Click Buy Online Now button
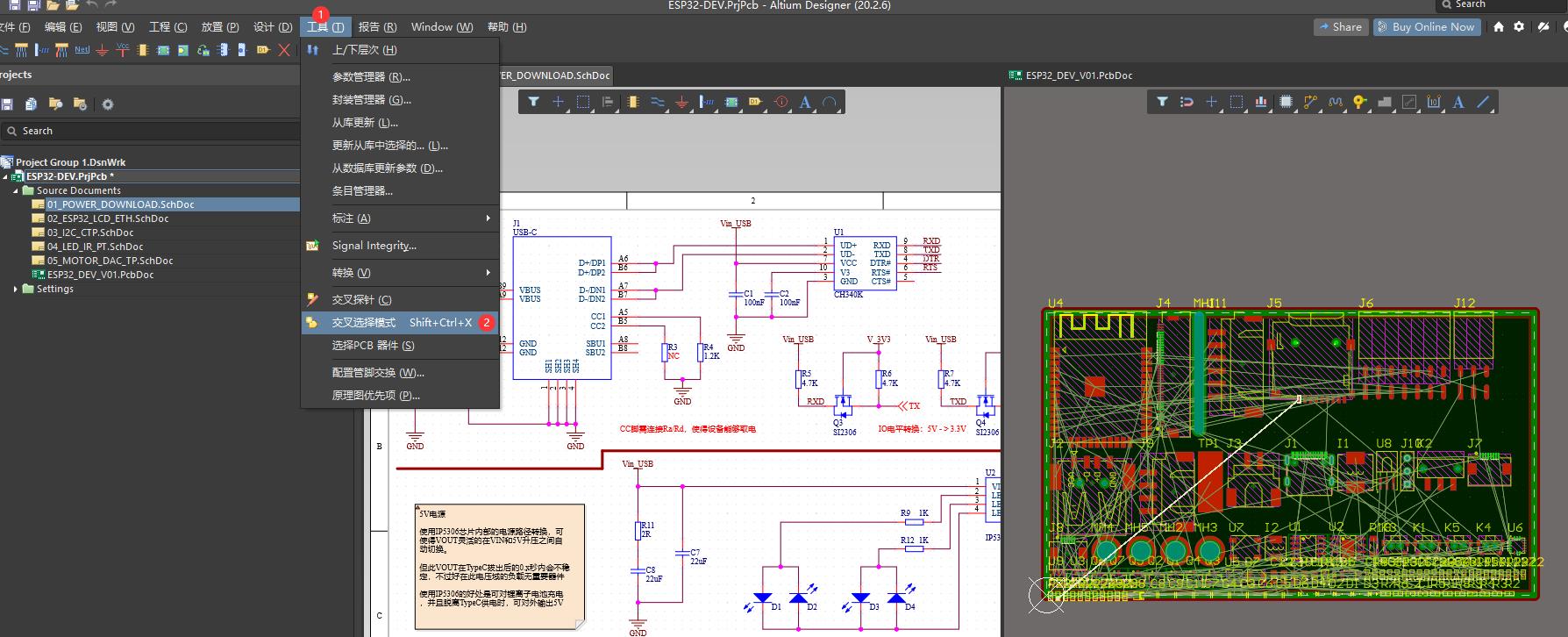The image size is (1568, 637). [1427, 27]
